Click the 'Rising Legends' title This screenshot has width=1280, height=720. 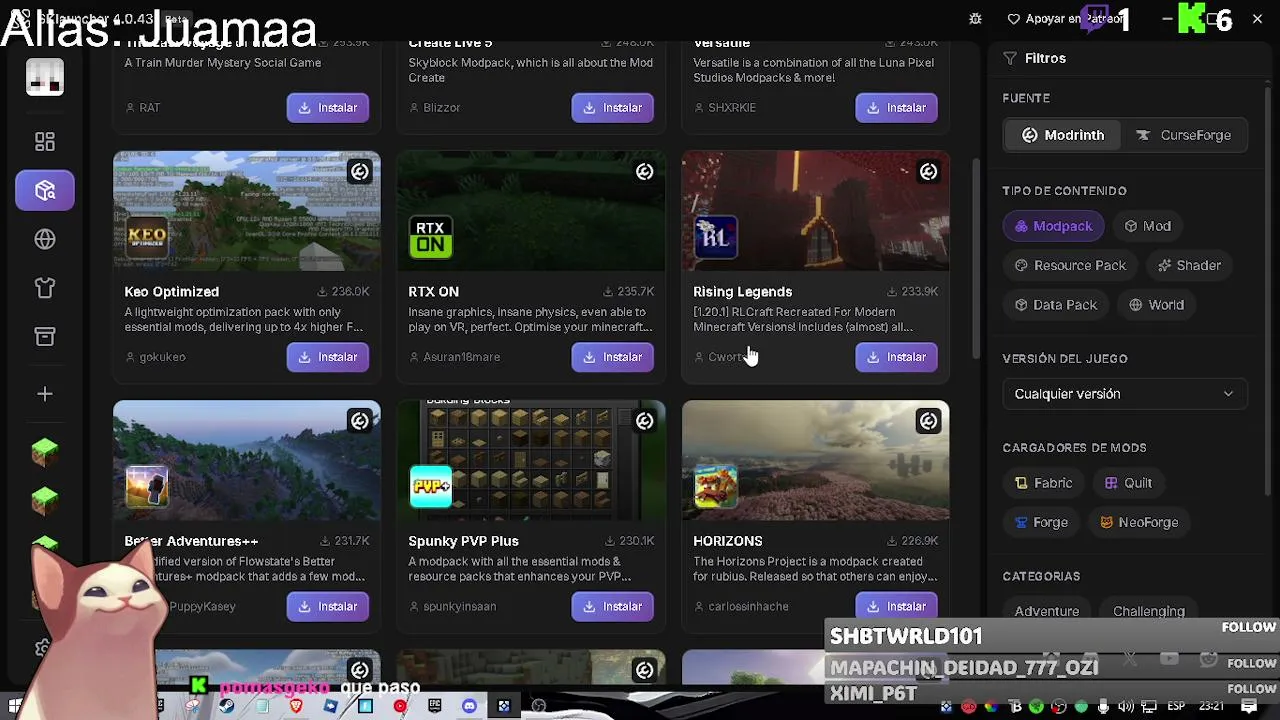pyautogui.click(x=742, y=291)
